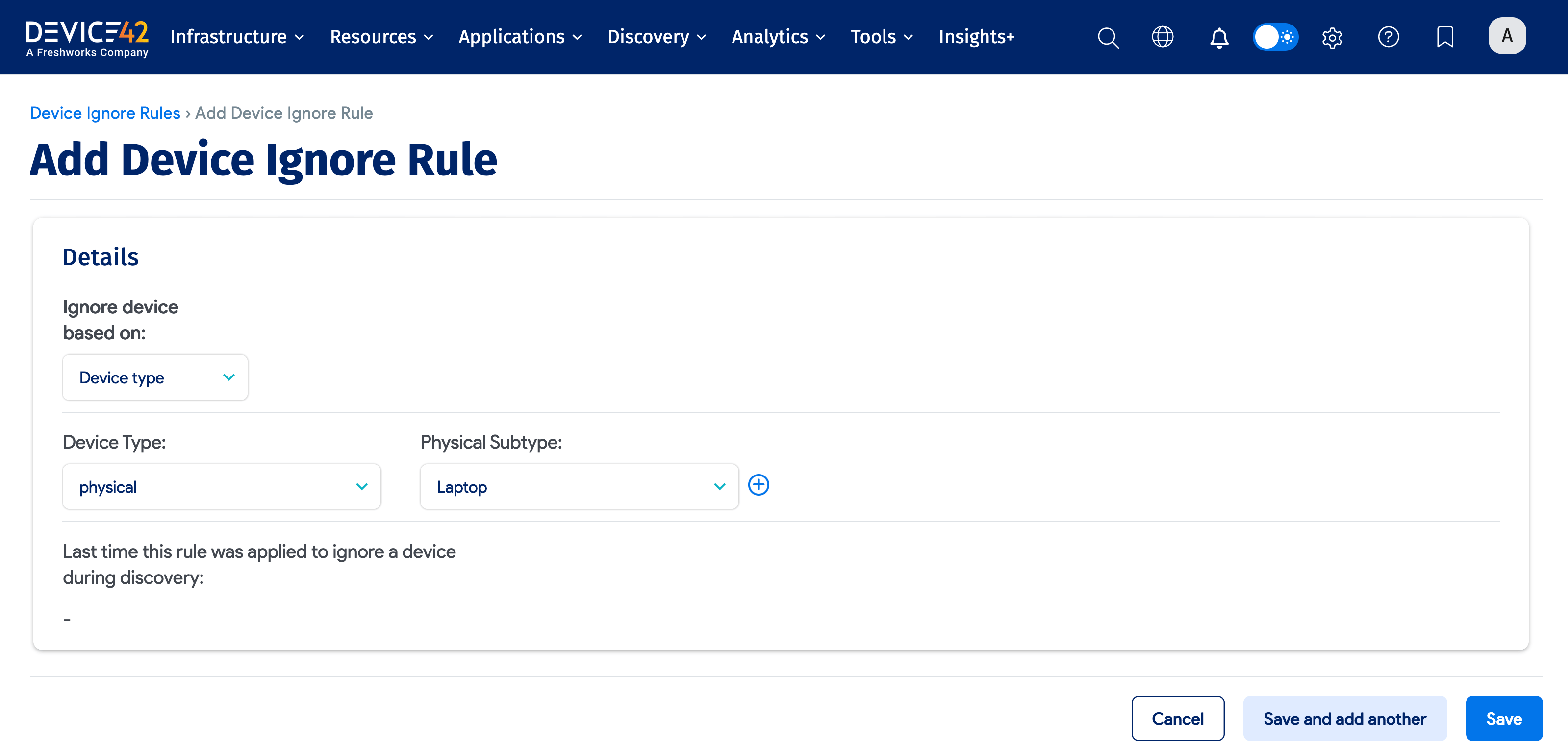Open the user avatar A menu
This screenshot has width=1568, height=751.
pos(1507,36)
